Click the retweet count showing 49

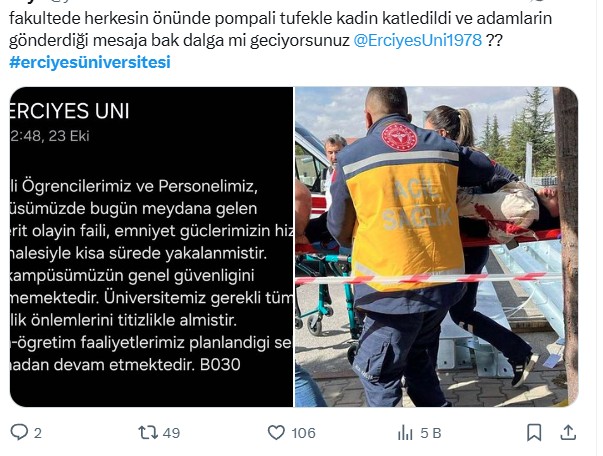click(171, 433)
